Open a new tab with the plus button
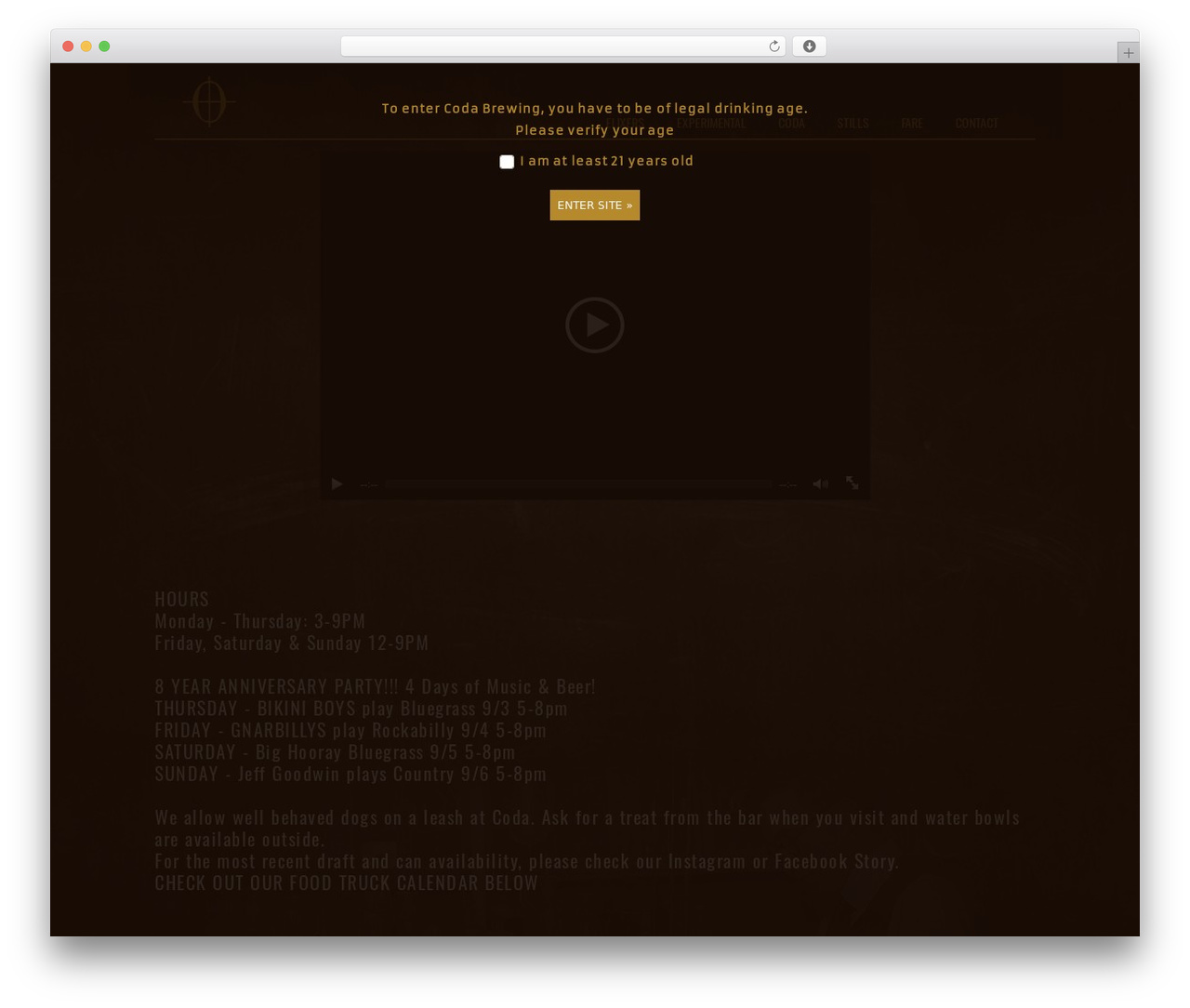Screen dimensions: 1190x1008 tap(1128, 53)
